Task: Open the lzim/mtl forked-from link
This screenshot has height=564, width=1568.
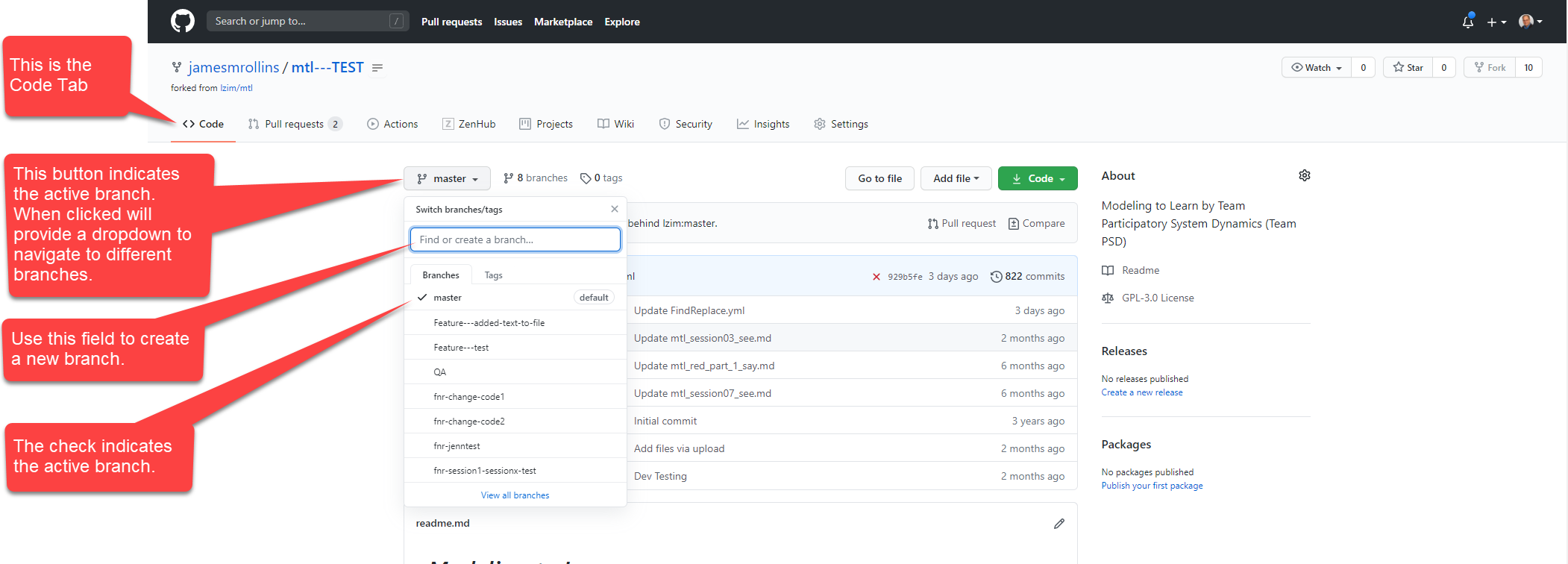Action: (236, 88)
